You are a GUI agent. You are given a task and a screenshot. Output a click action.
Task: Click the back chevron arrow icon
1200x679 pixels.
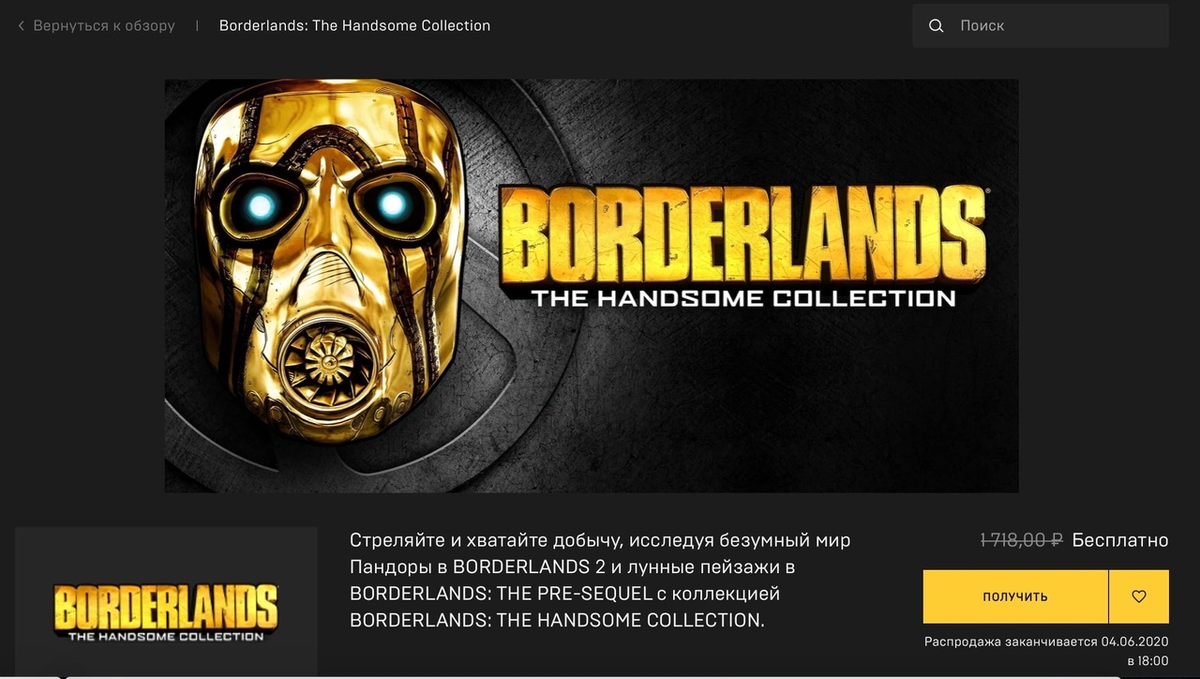[21, 26]
